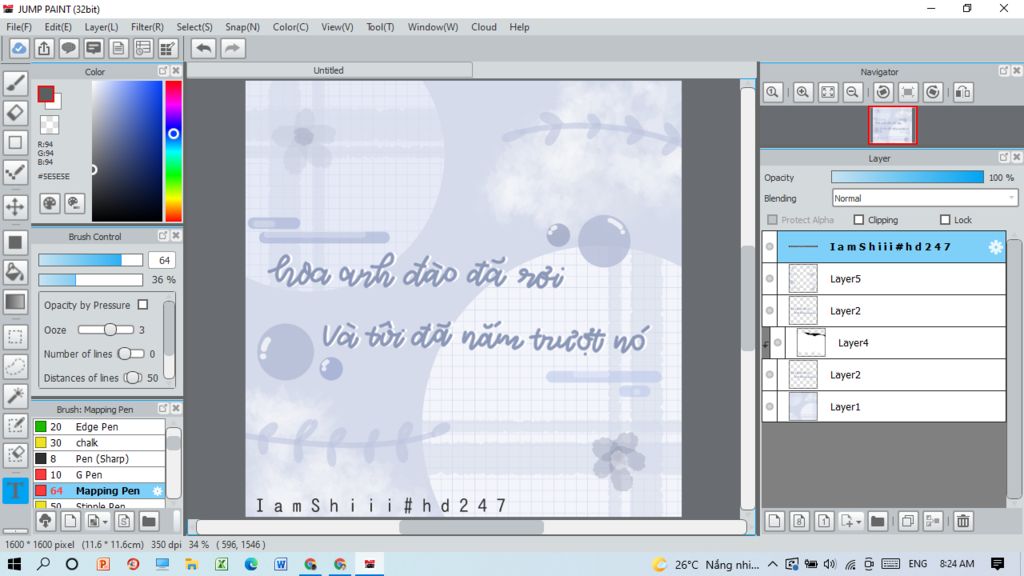This screenshot has height=576, width=1024.
Task: Select the Lasso tool
Action: [15, 366]
